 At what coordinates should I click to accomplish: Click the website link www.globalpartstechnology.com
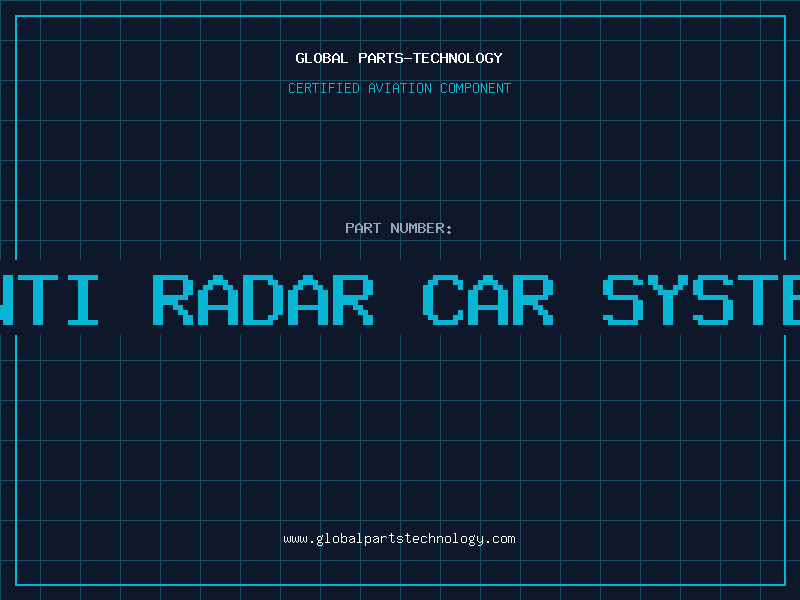399,539
